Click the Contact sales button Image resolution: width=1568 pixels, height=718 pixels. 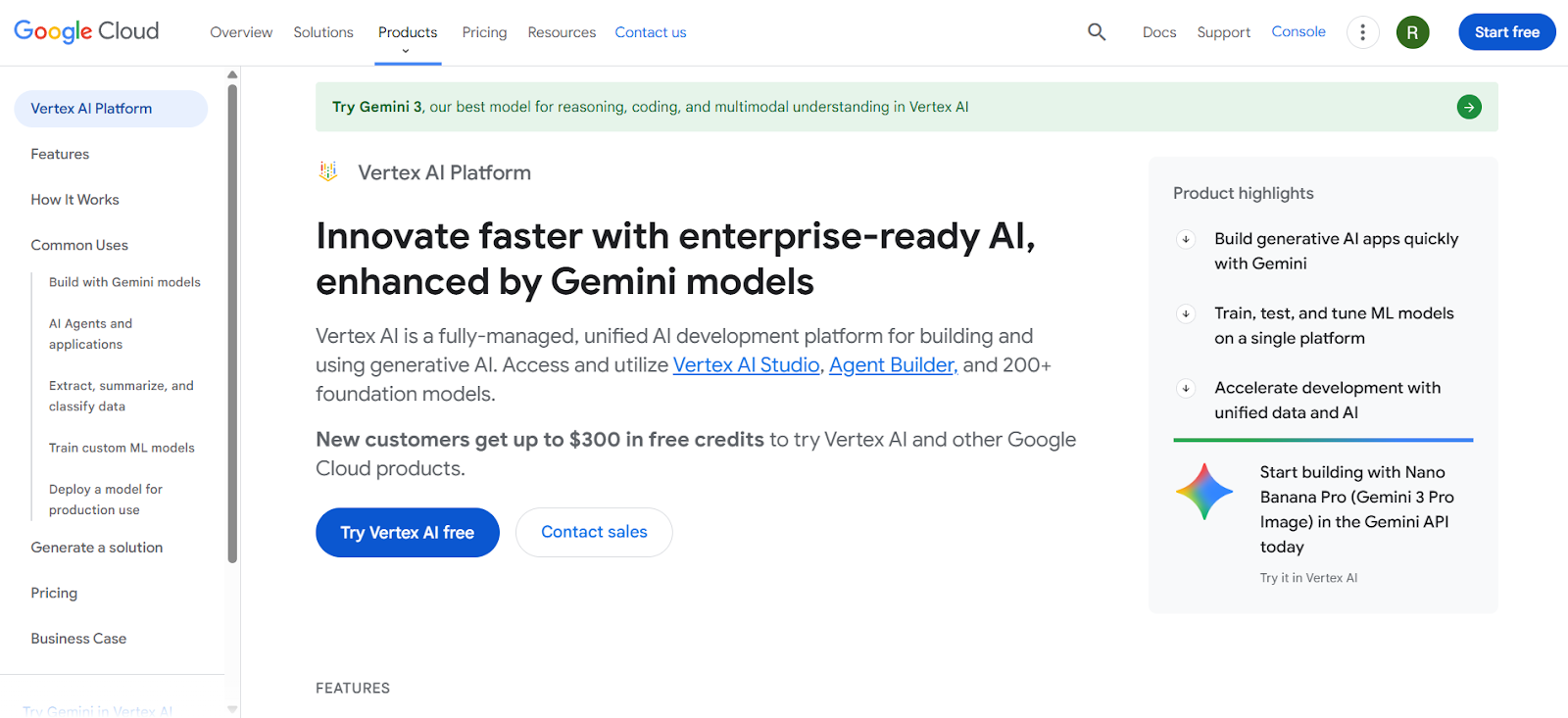tap(594, 532)
